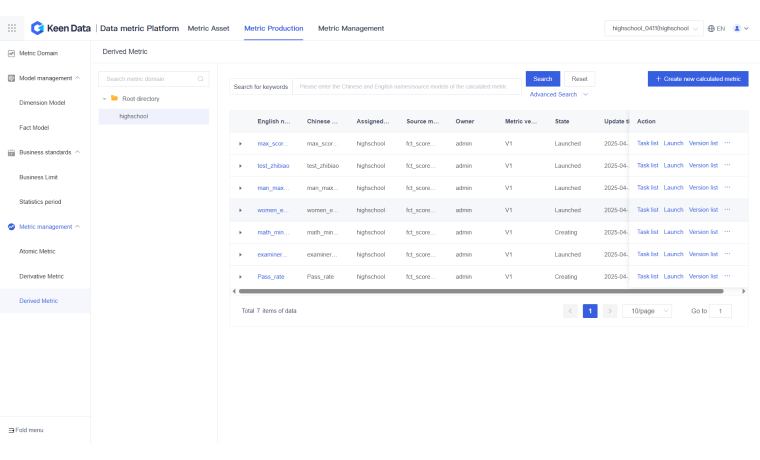Collapse the Model management section

[78, 77]
